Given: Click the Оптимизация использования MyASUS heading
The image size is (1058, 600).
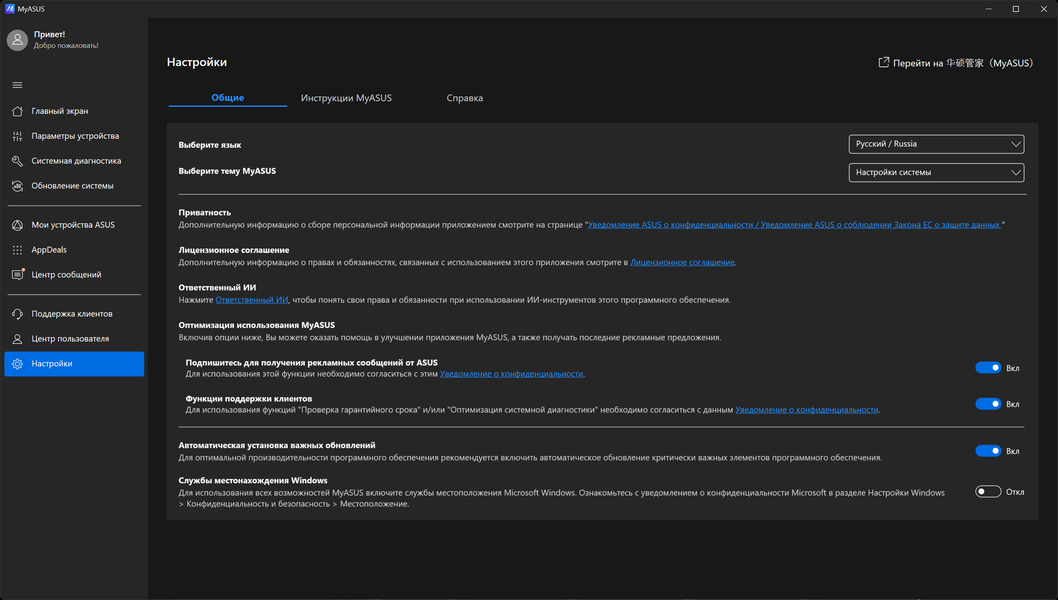Looking at the screenshot, I should coord(256,325).
